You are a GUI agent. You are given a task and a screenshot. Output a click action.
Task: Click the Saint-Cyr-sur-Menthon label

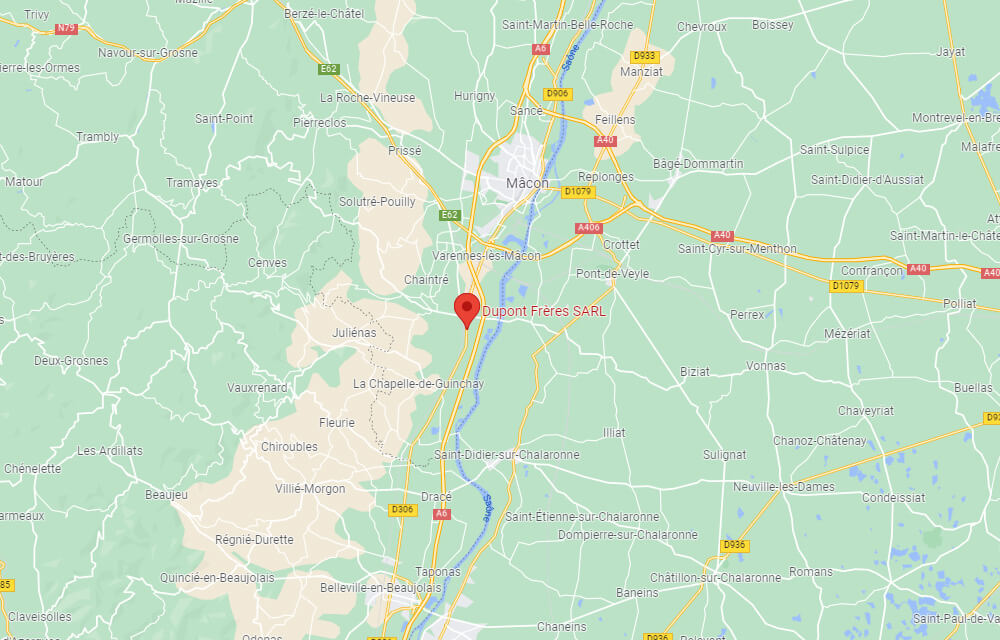click(737, 249)
